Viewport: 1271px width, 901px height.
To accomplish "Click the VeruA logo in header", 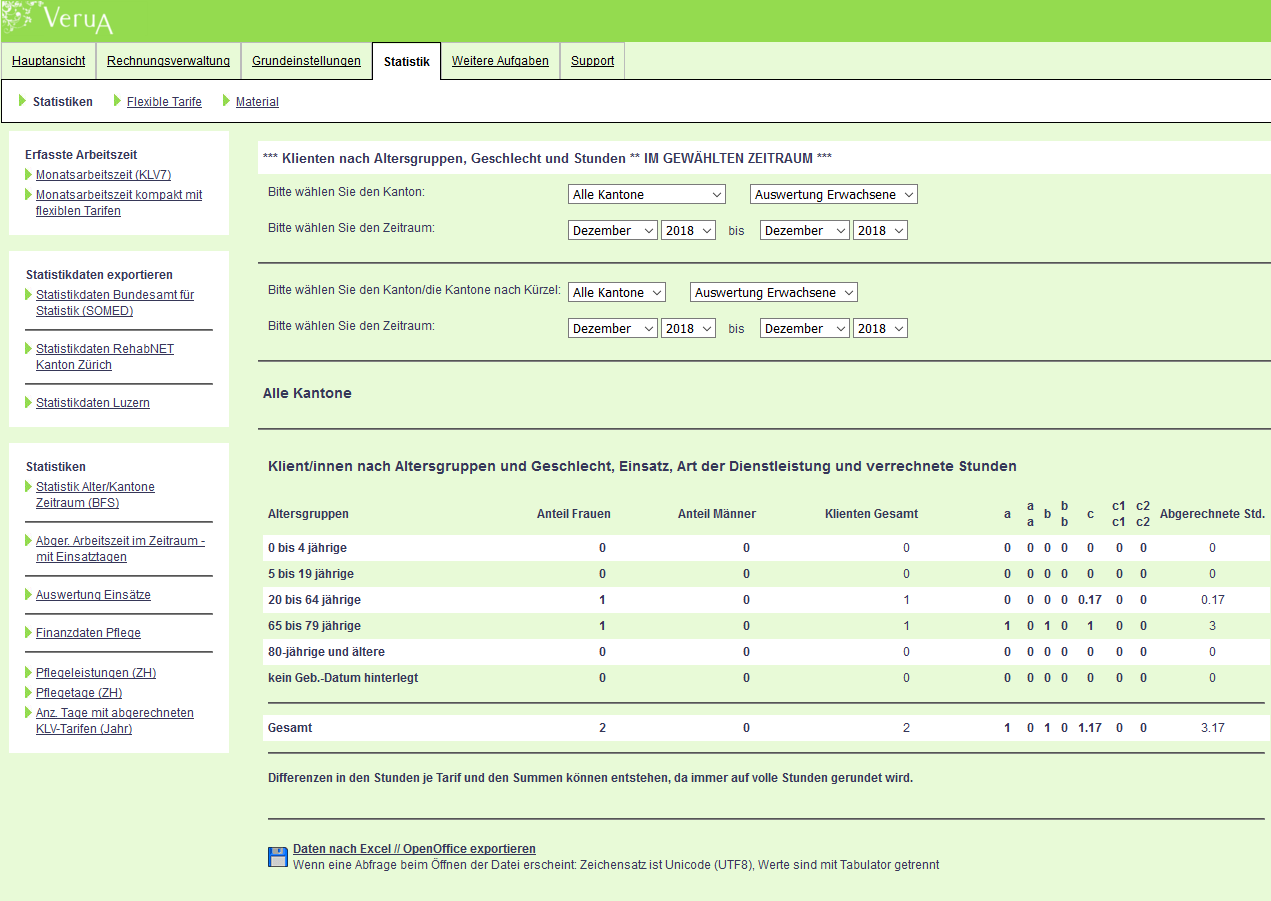I will coord(60,18).
